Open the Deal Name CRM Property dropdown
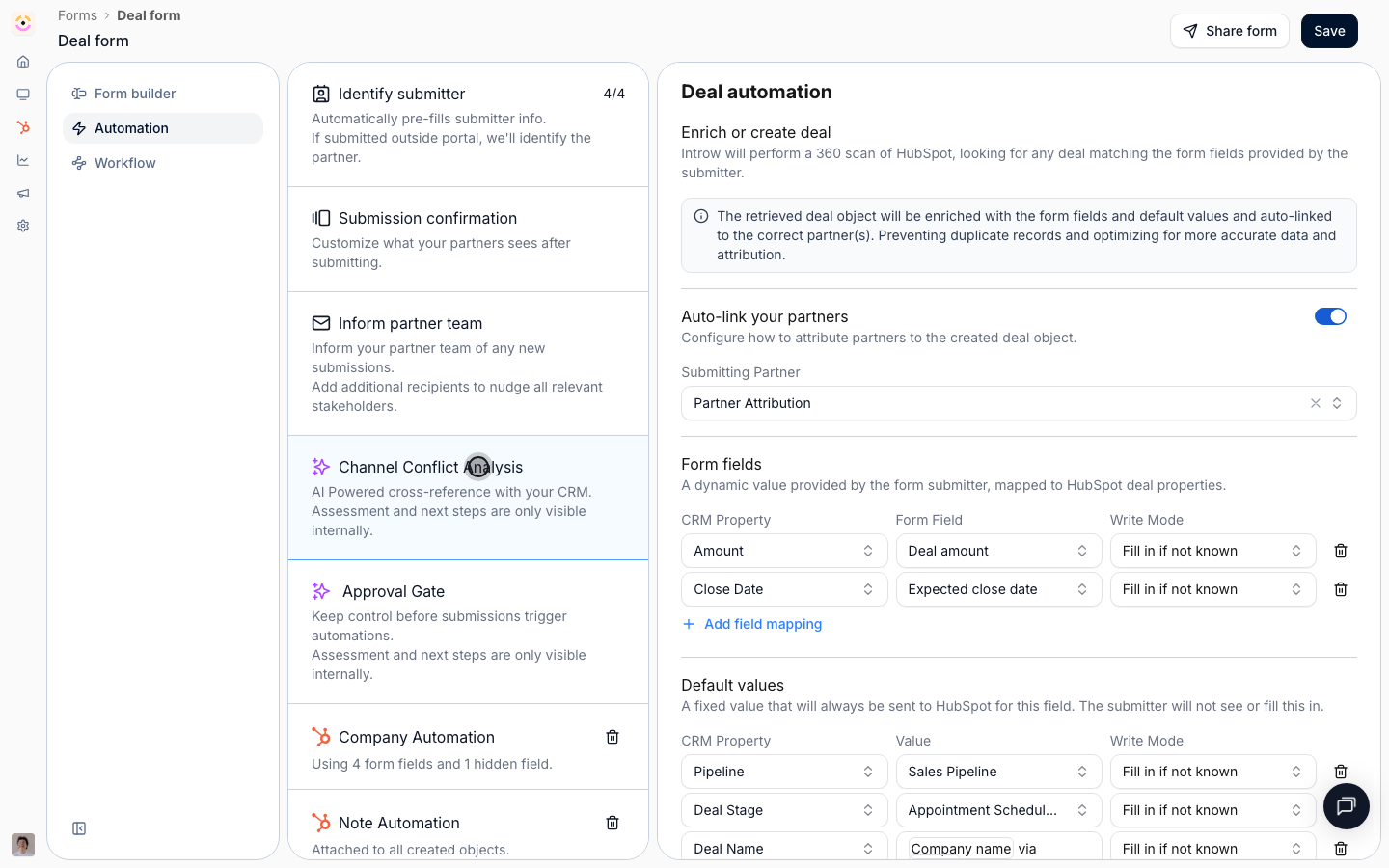 click(x=784, y=847)
